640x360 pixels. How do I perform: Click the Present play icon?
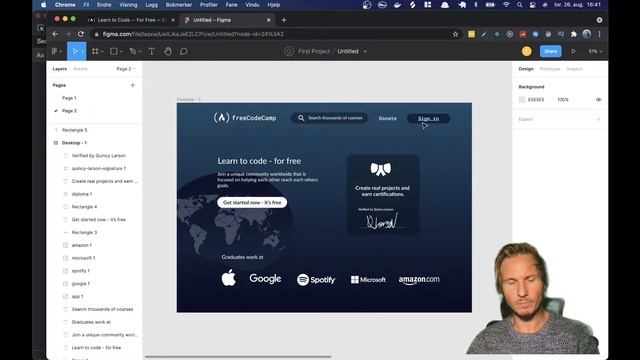[573, 51]
